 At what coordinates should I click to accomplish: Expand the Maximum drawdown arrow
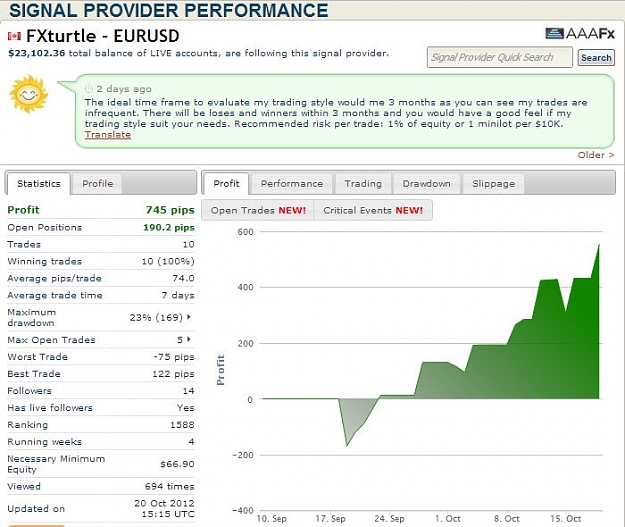point(189,317)
